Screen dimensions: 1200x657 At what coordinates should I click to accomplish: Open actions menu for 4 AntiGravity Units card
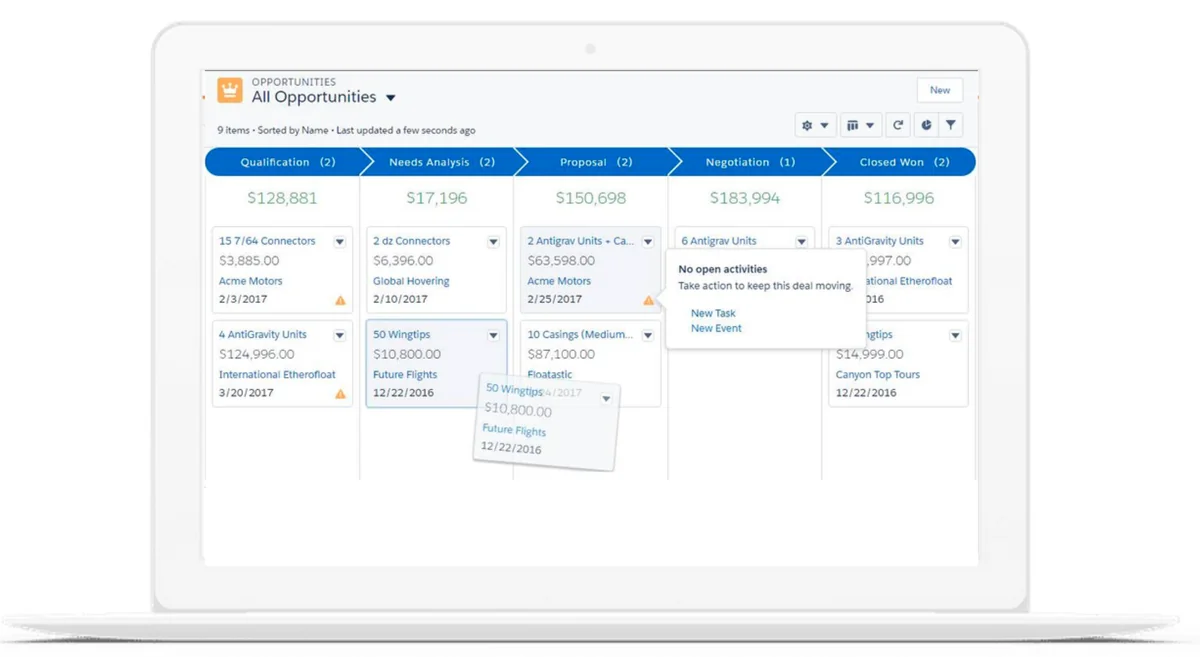click(x=339, y=336)
